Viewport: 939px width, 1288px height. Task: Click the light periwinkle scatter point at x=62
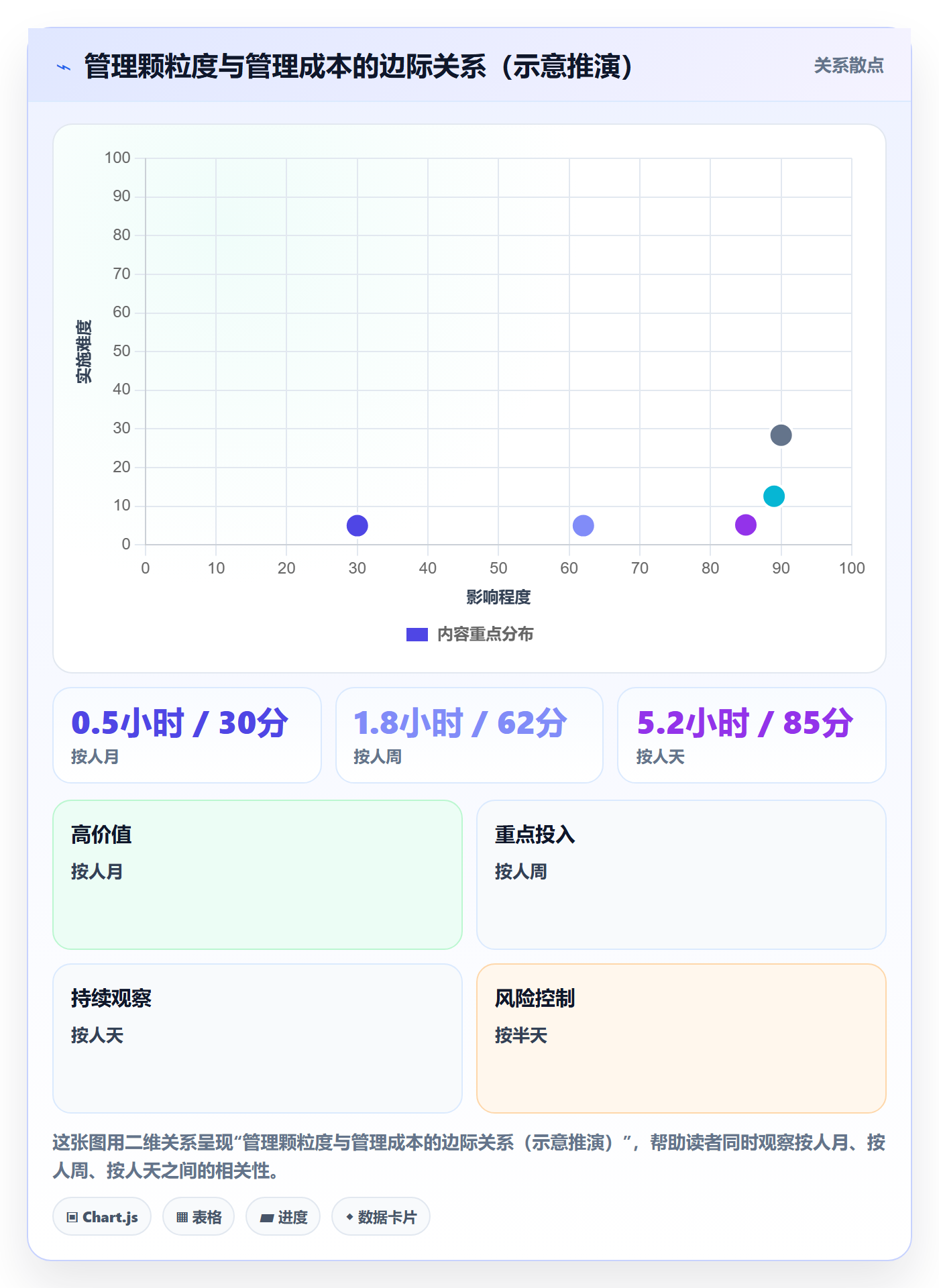(x=584, y=525)
